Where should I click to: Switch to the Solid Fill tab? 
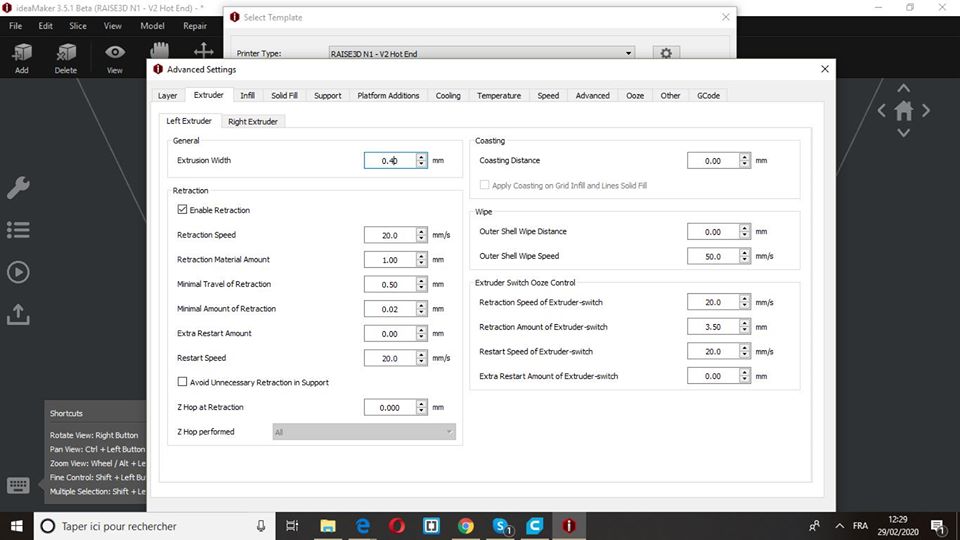284,96
